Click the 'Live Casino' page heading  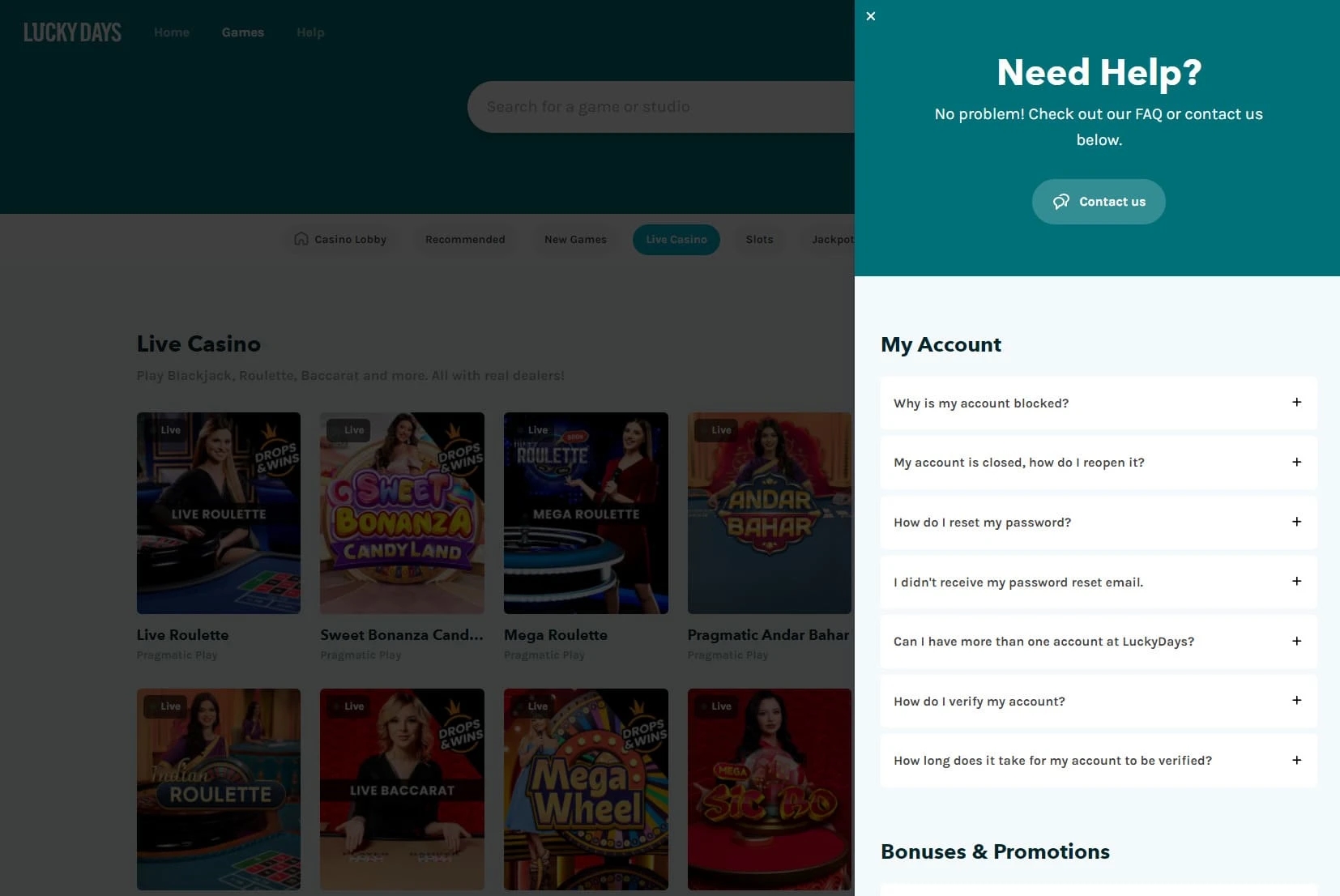[x=198, y=344]
